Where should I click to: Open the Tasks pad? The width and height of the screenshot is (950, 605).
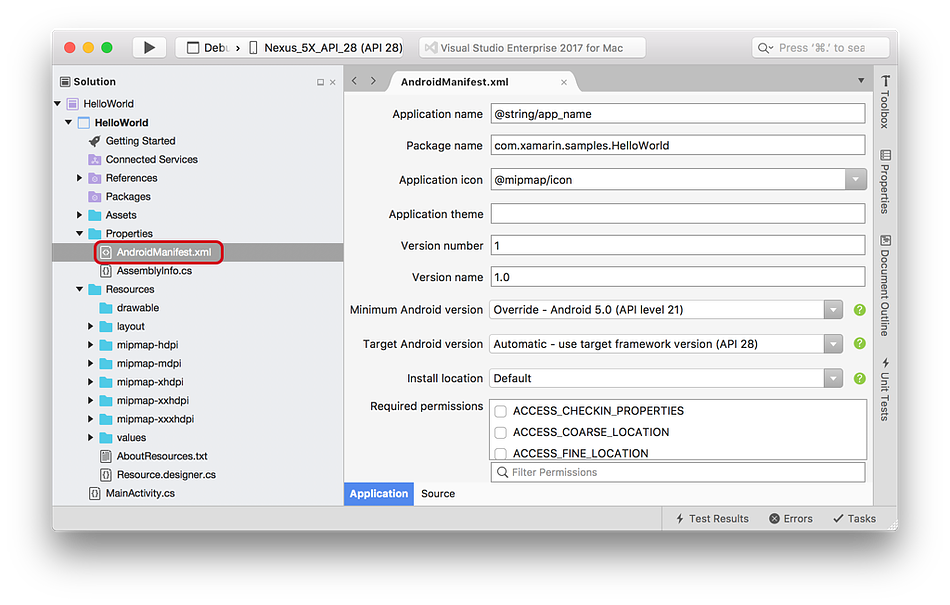pyautogui.click(x=854, y=519)
